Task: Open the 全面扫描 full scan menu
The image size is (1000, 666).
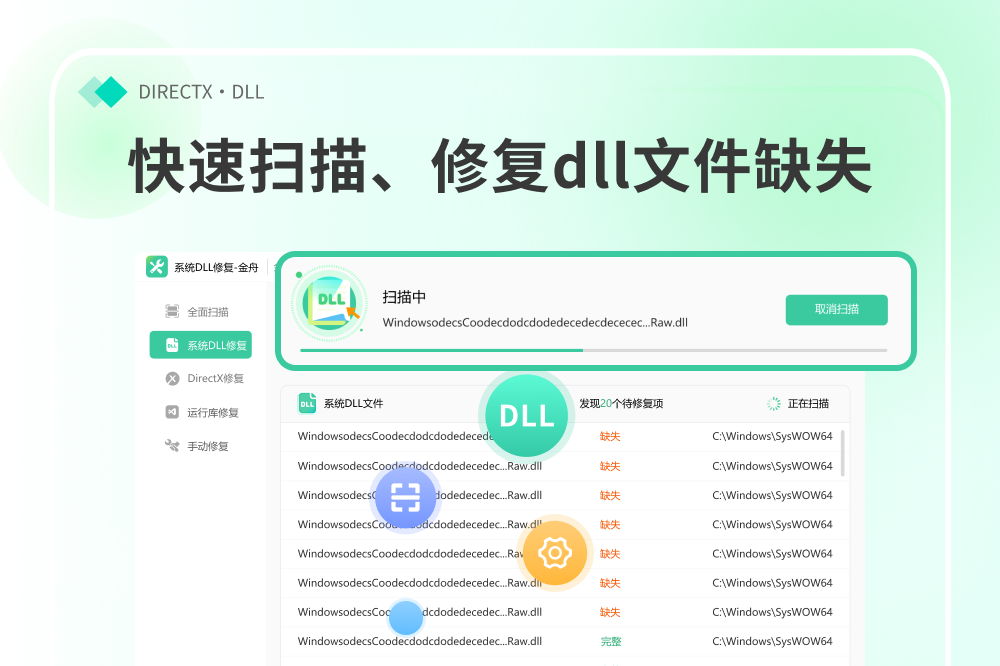Action: click(x=197, y=311)
